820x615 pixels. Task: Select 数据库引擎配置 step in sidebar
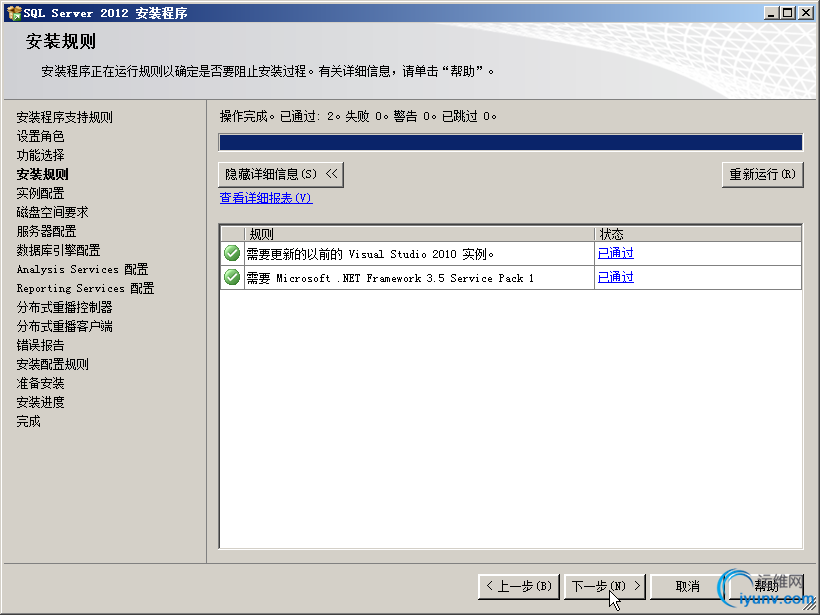click(x=58, y=250)
